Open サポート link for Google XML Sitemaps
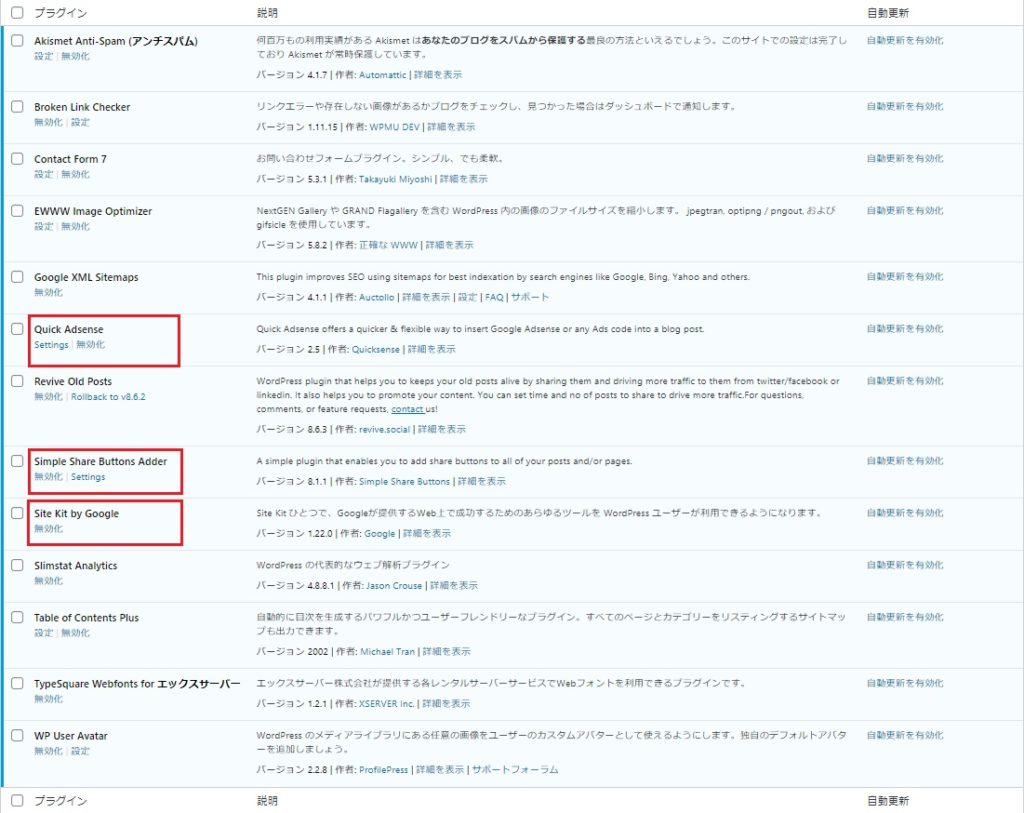This screenshot has width=1024, height=813. pos(530,298)
